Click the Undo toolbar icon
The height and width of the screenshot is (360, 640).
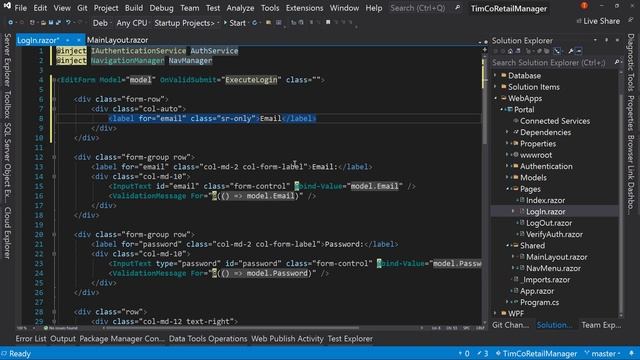tap(69, 23)
